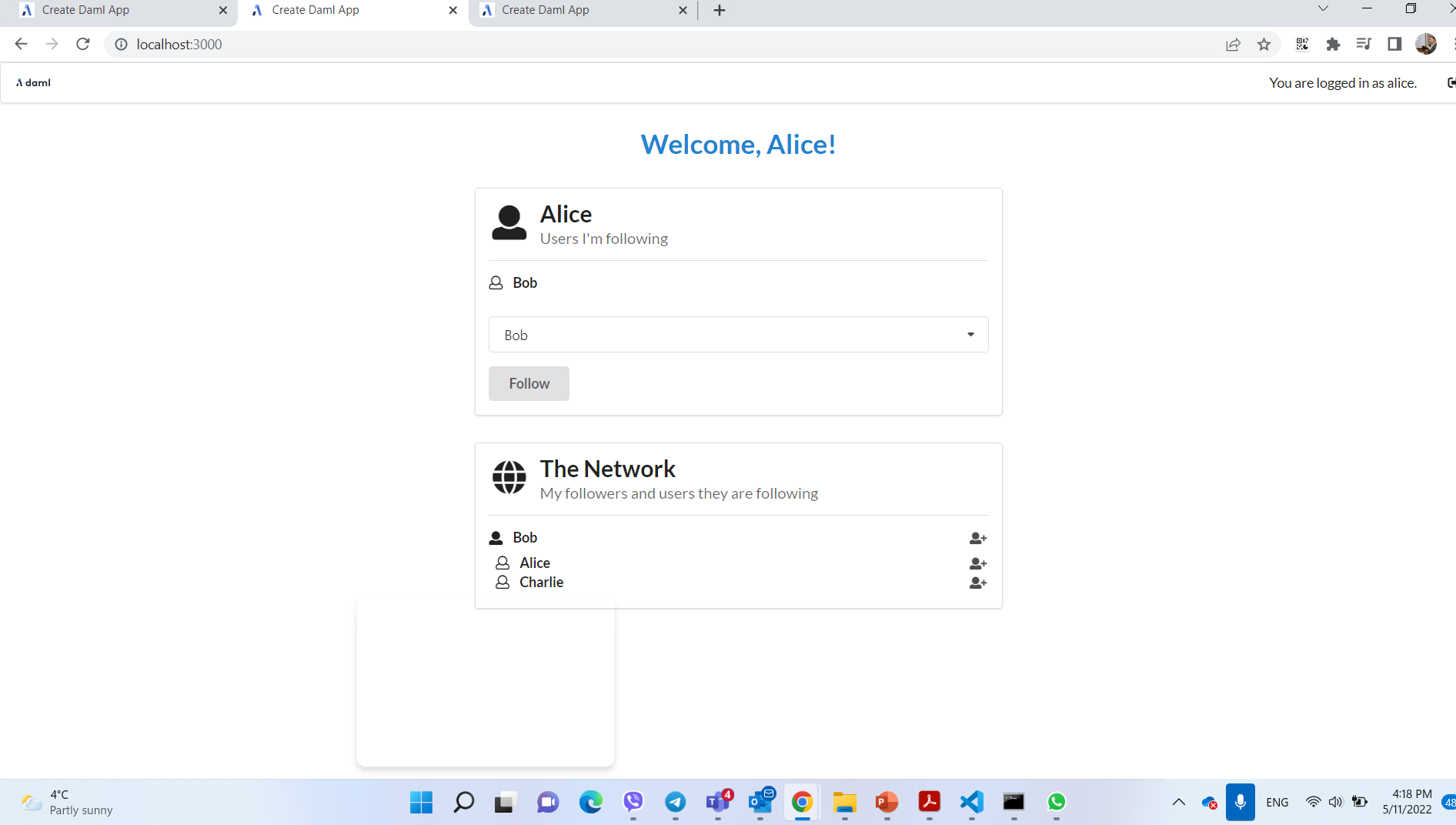Click the logout icon in the header
Viewport: 1456px width, 825px height.
point(1451,82)
